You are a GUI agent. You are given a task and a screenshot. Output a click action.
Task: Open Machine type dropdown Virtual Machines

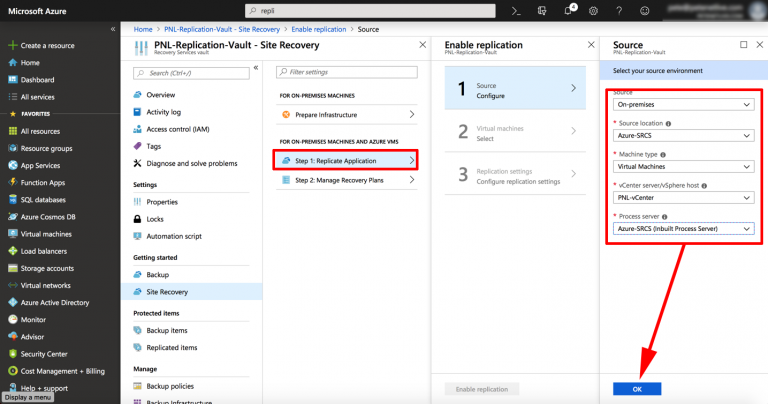(x=683, y=166)
